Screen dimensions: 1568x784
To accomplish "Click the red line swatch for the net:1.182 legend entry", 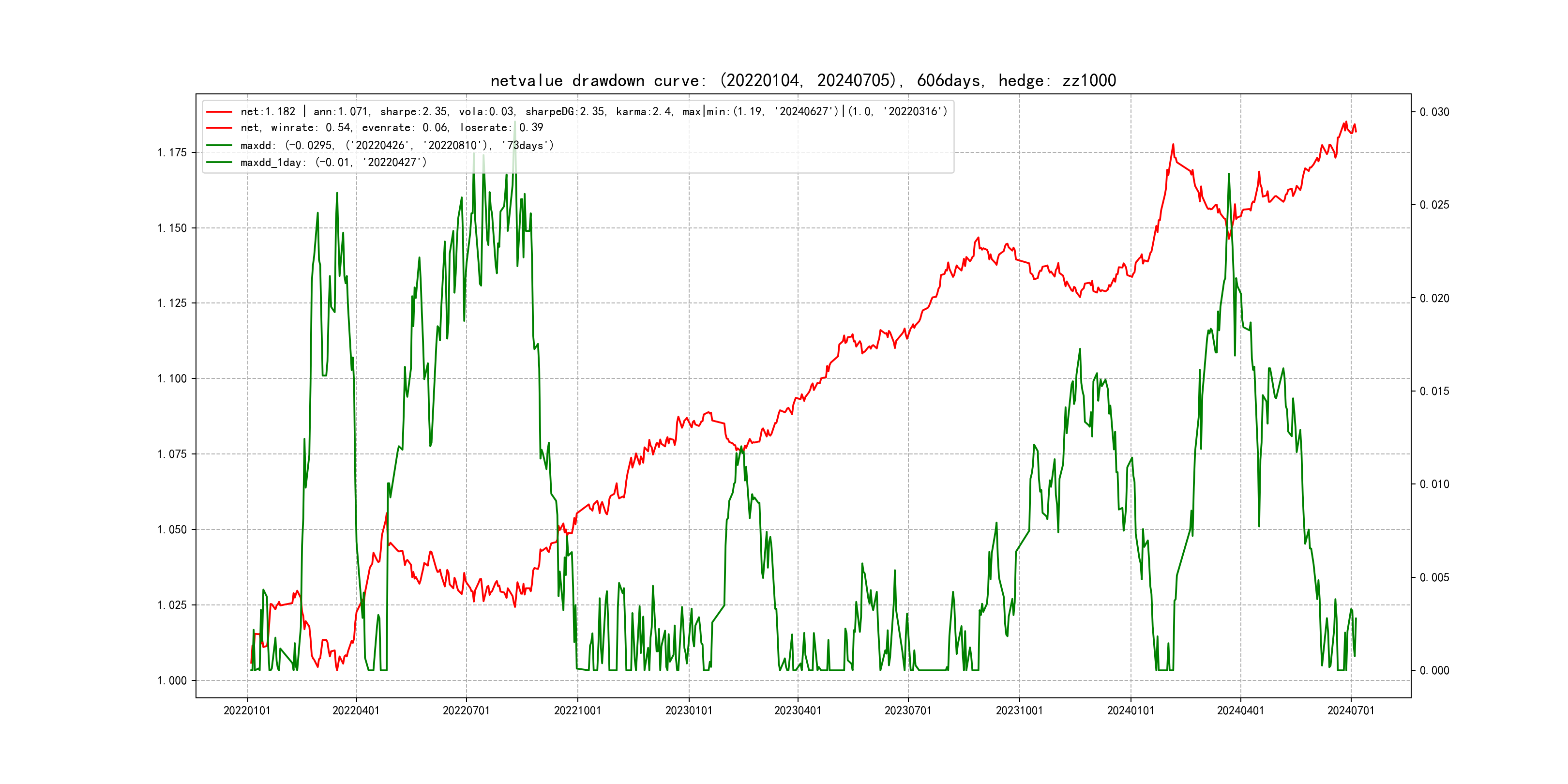I will pos(219,112).
